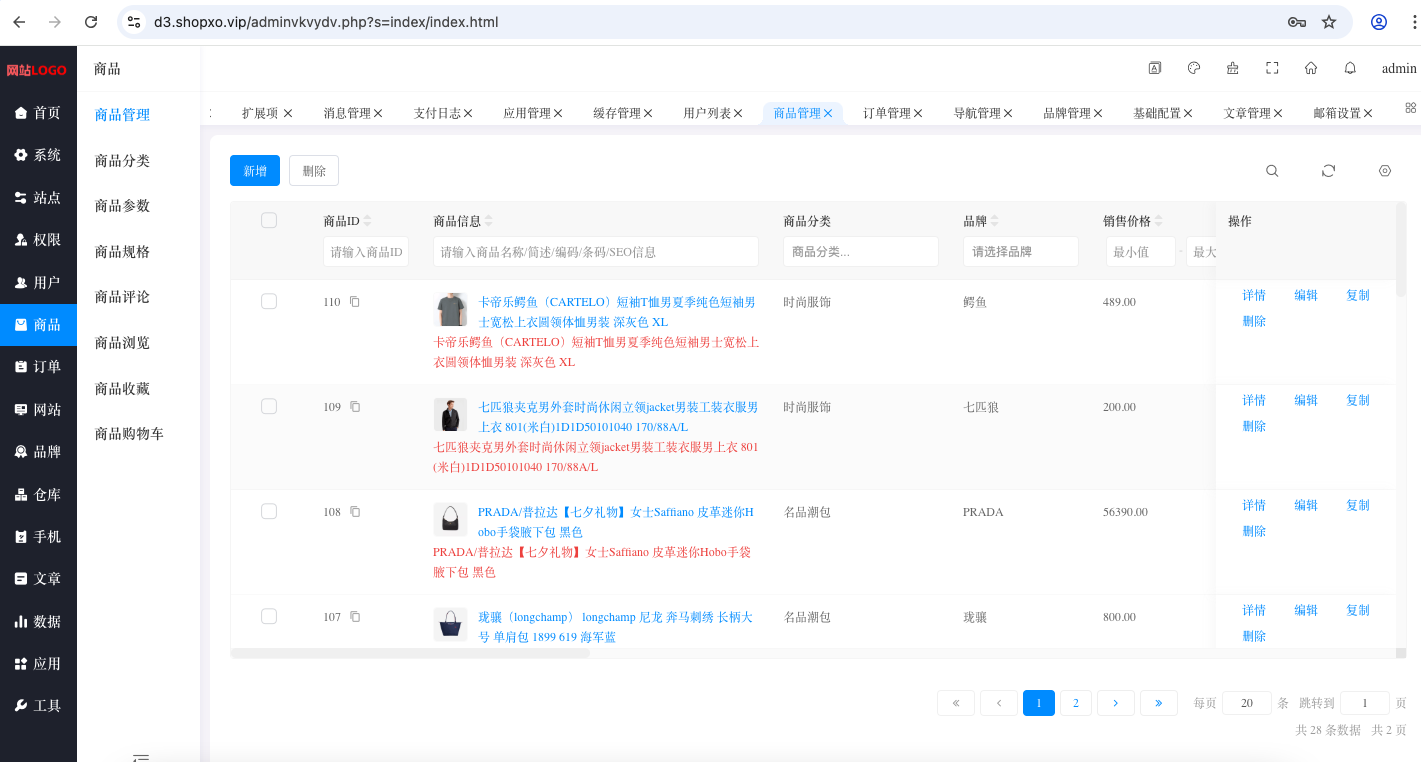Screen dimensions: 1421x762
Task: Click the password key icon in address bar
Action: [1297, 22]
